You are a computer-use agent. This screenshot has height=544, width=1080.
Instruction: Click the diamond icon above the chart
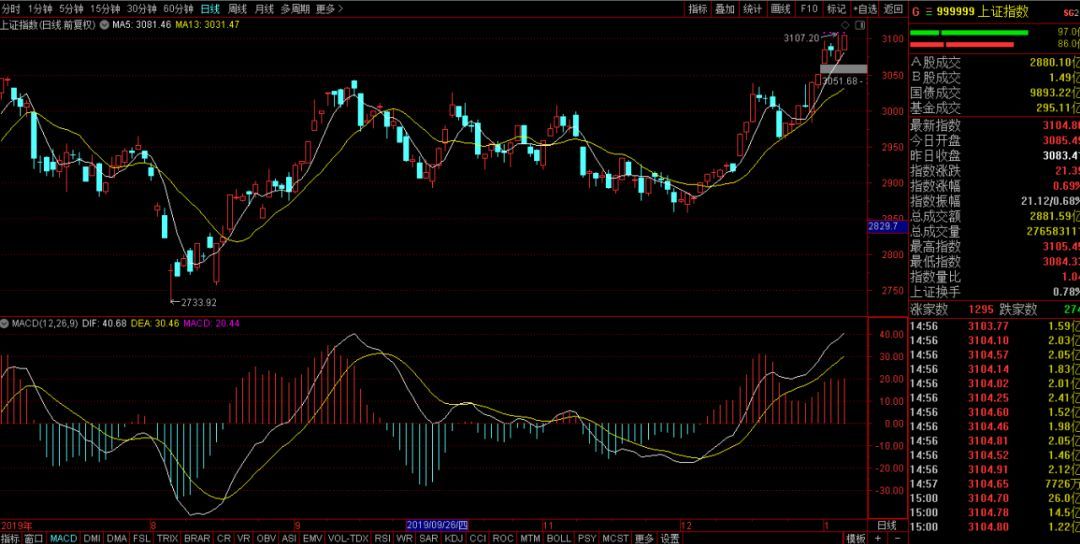[845, 24]
